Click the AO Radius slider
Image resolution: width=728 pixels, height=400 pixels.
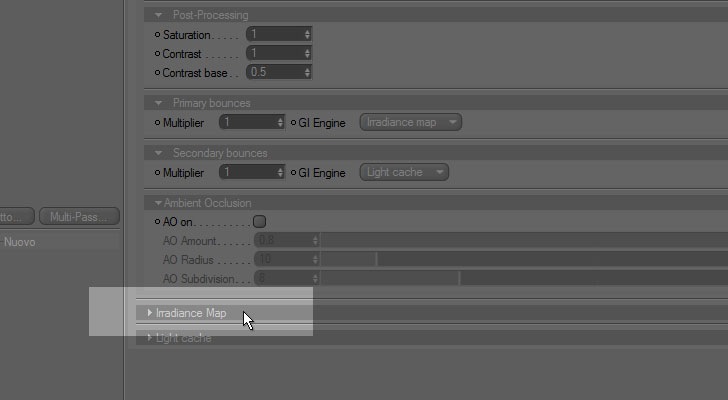tap(524, 259)
